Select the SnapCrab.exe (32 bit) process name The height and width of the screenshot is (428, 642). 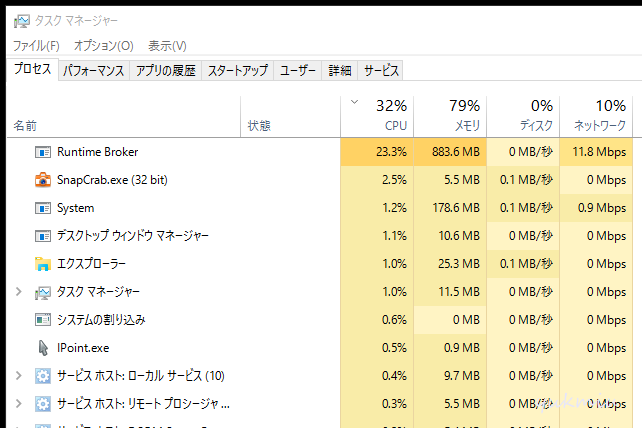(x=112, y=180)
